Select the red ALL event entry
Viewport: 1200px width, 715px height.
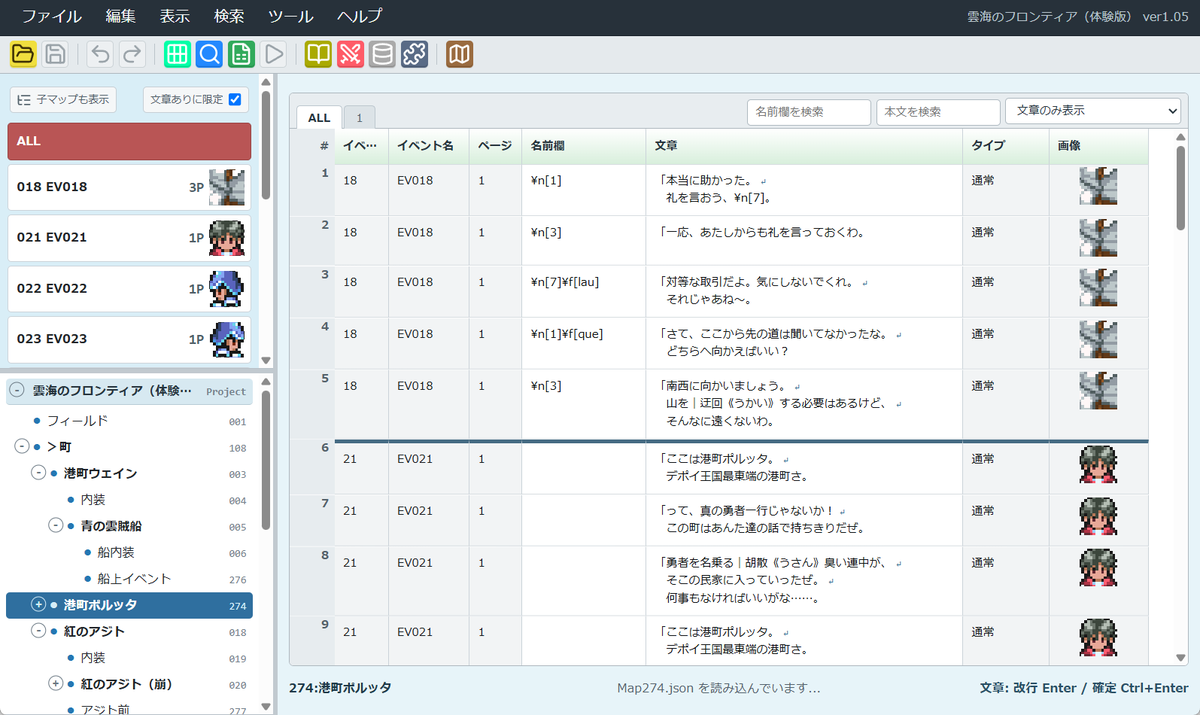pyautogui.click(x=129, y=141)
